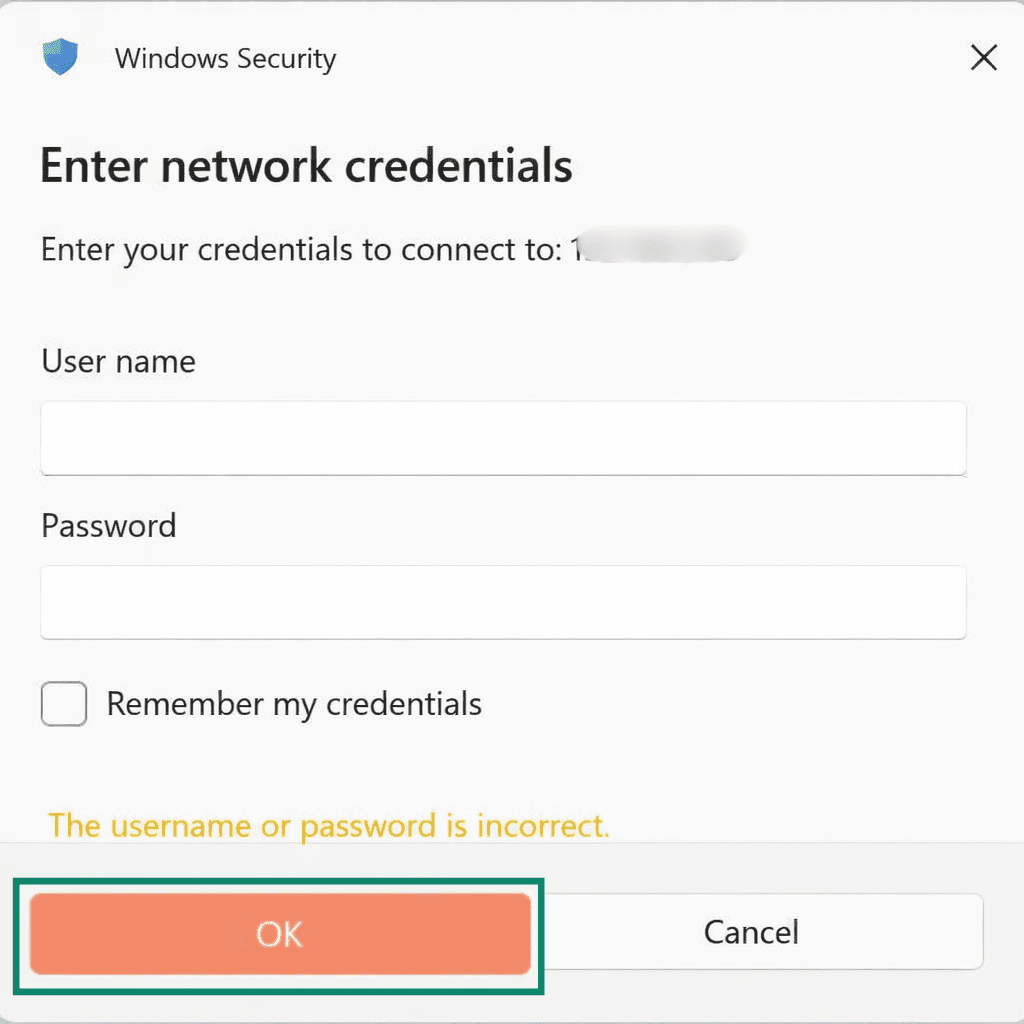Focus the Password text field
The image size is (1024, 1024).
coord(503,602)
